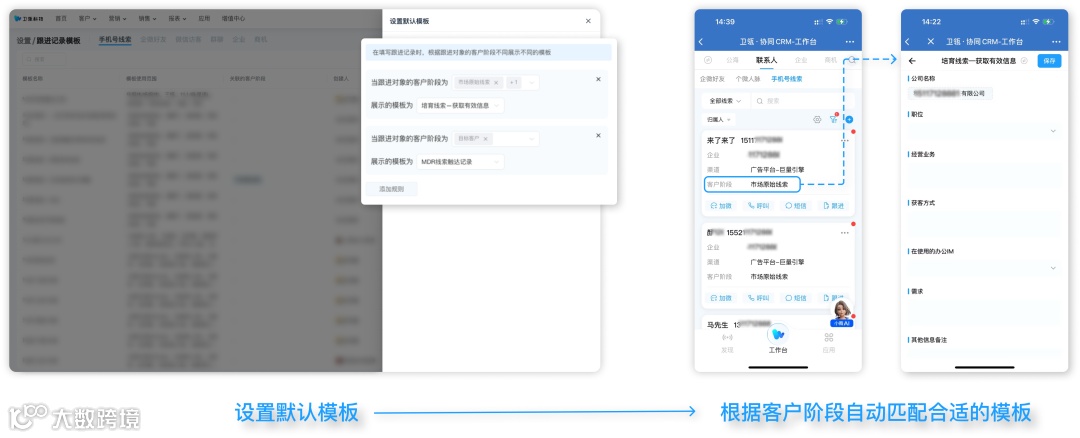Expand the 报表 menu in top navigation
The width and height of the screenshot is (1080, 438).
177,19
